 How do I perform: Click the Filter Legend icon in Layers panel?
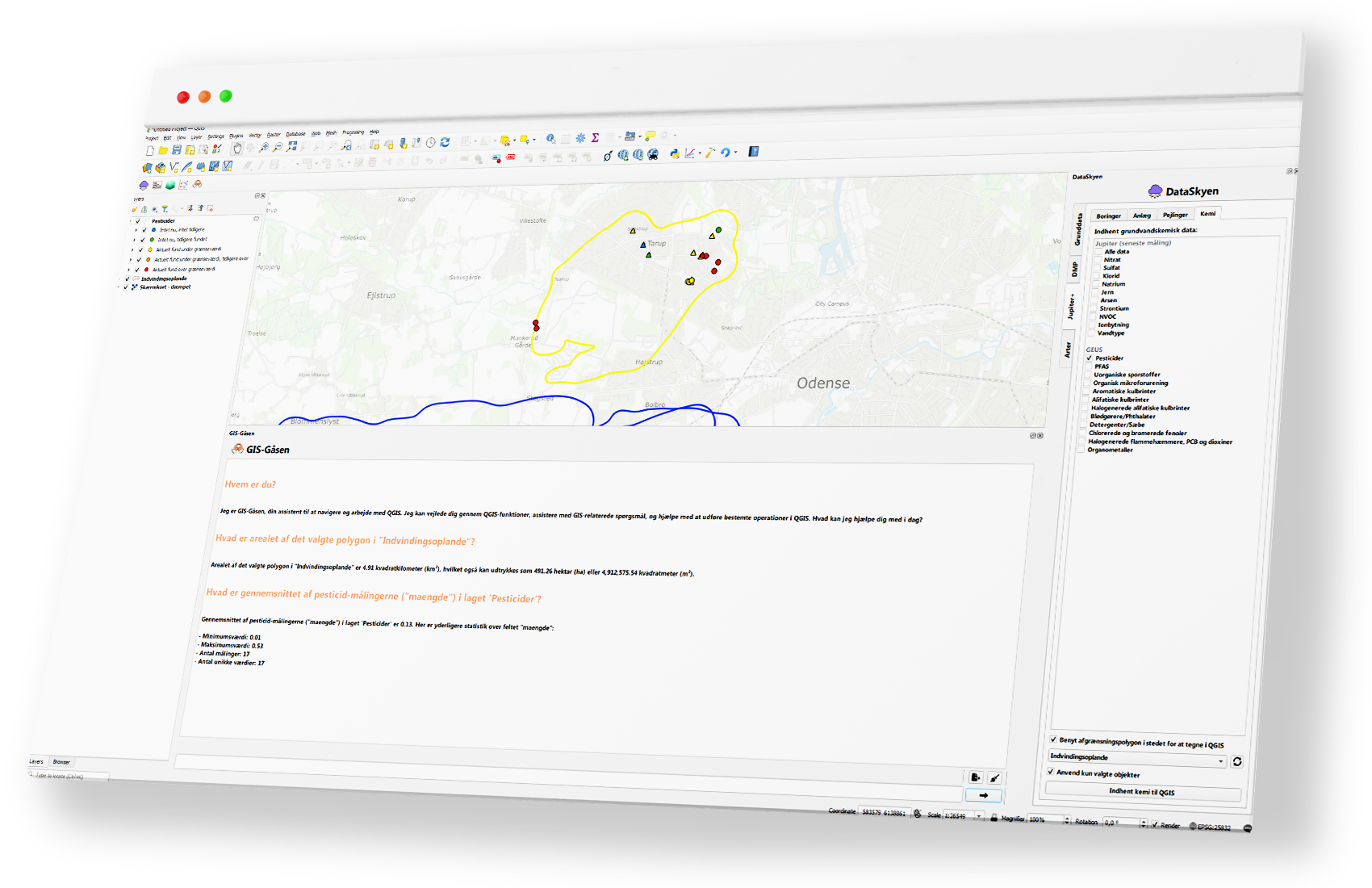click(165, 208)
